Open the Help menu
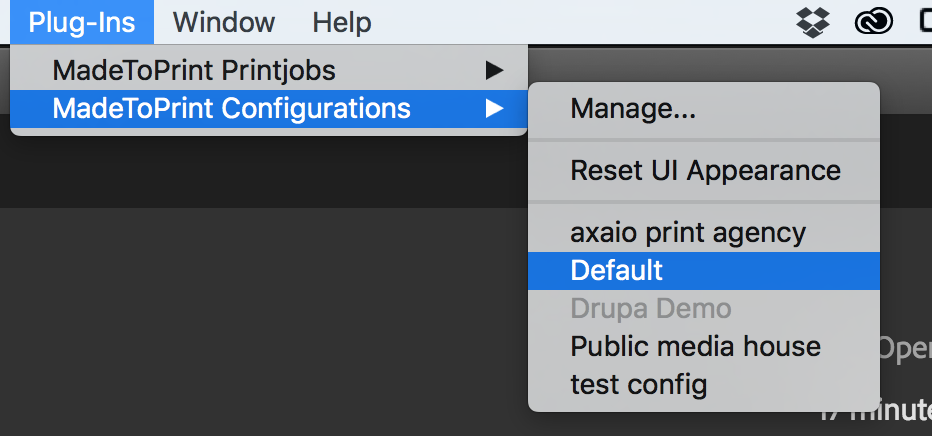Screen dimensions: 932x436 click(342, 23)
